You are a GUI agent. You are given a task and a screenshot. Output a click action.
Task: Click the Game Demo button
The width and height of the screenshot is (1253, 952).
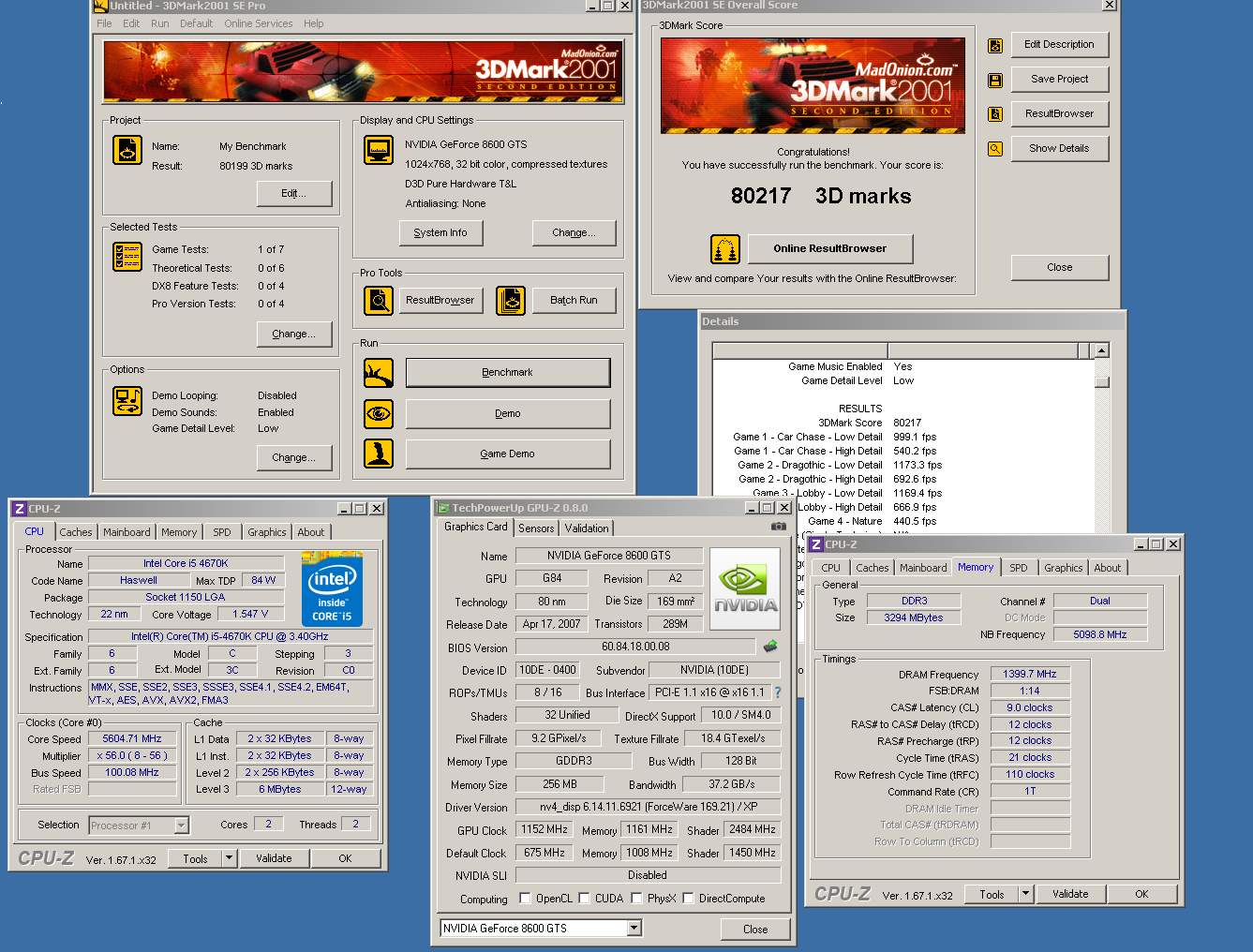(x=507, y=454)
